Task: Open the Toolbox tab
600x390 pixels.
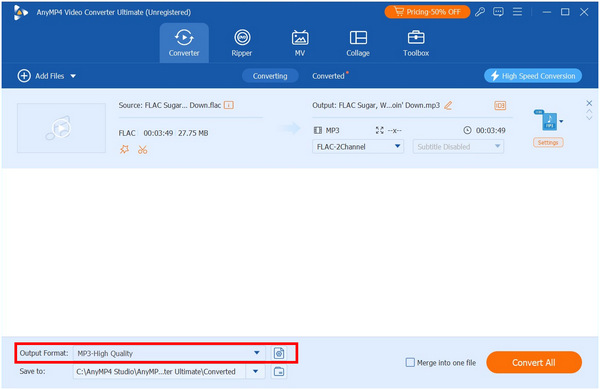Action: 416,43
